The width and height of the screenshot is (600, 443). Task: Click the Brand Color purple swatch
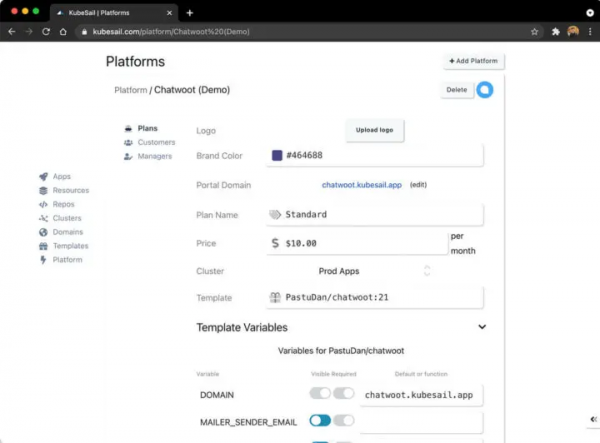point(277,156)
